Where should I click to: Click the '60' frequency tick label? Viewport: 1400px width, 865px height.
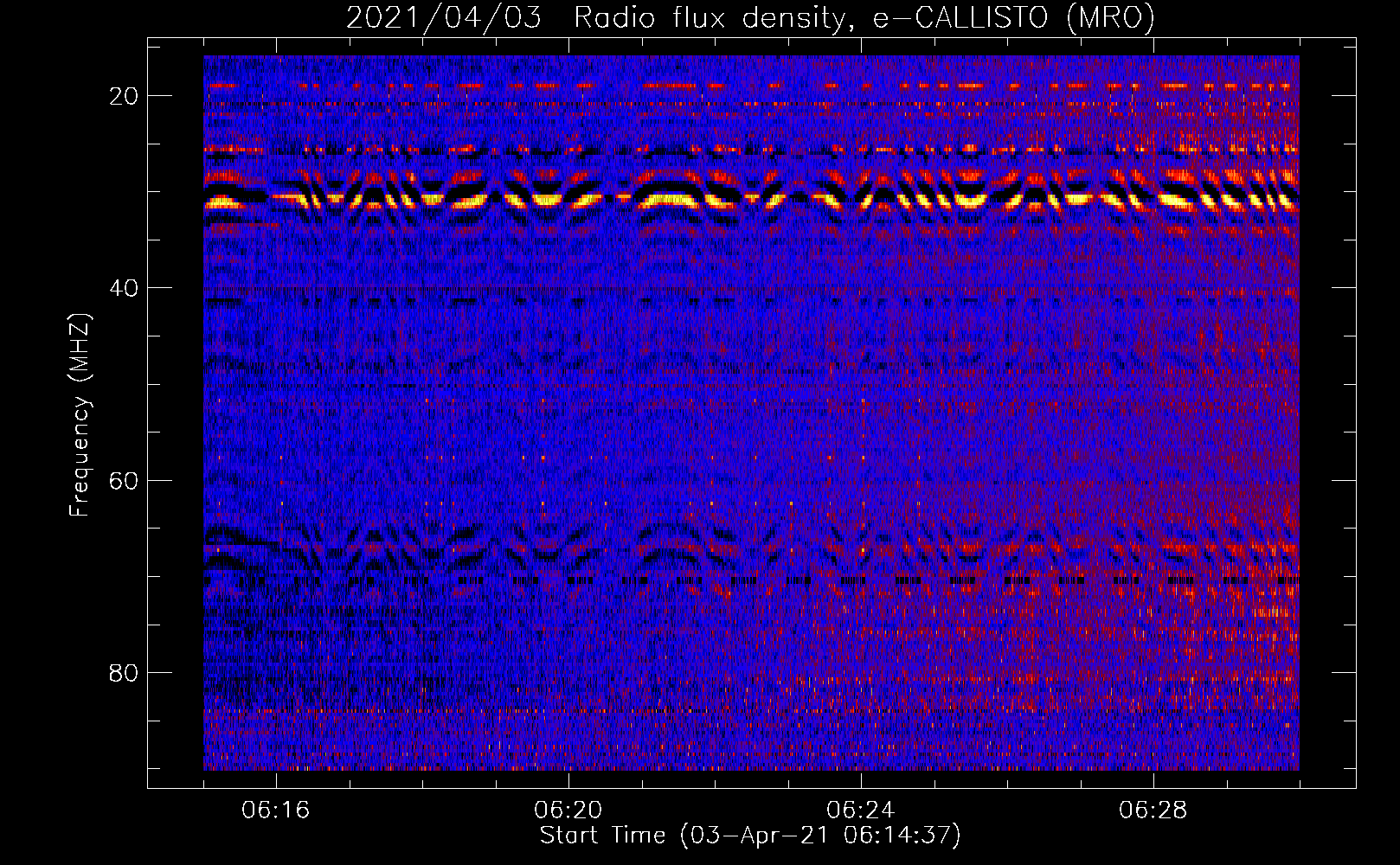(x=124, y=480)
